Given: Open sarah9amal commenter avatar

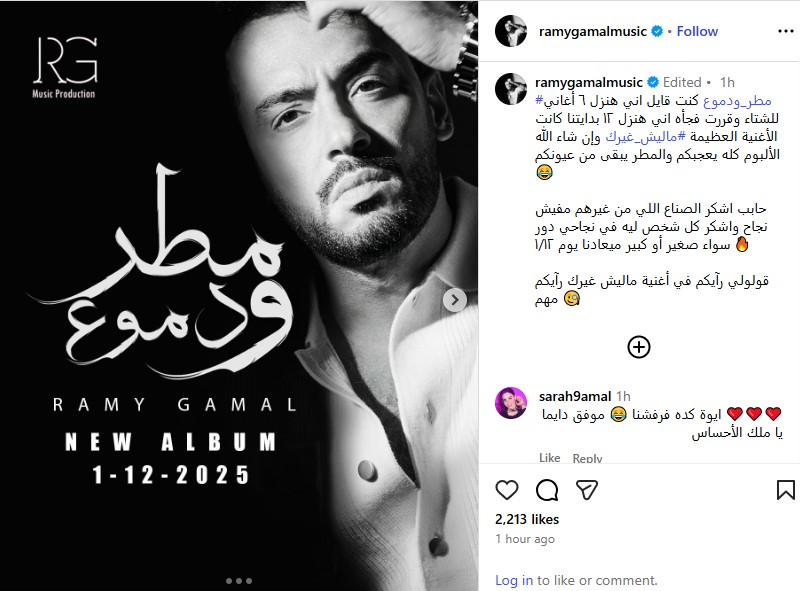Looking at the screenshot, I should pyautogui.click(x=511, y=403).
